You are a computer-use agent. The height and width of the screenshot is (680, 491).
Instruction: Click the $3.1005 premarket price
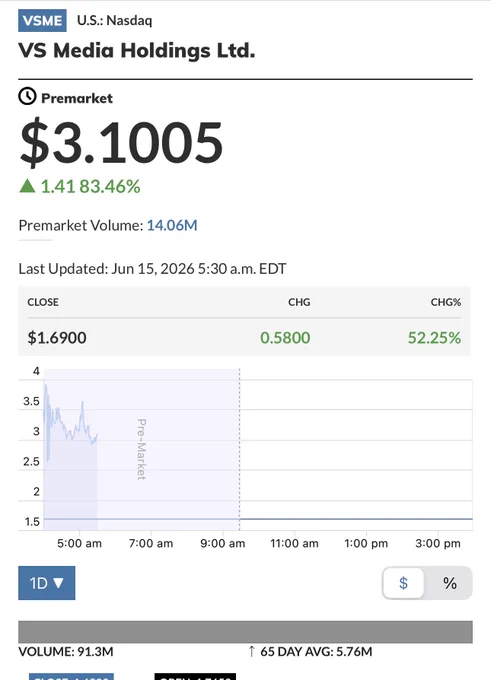point(121,142)
